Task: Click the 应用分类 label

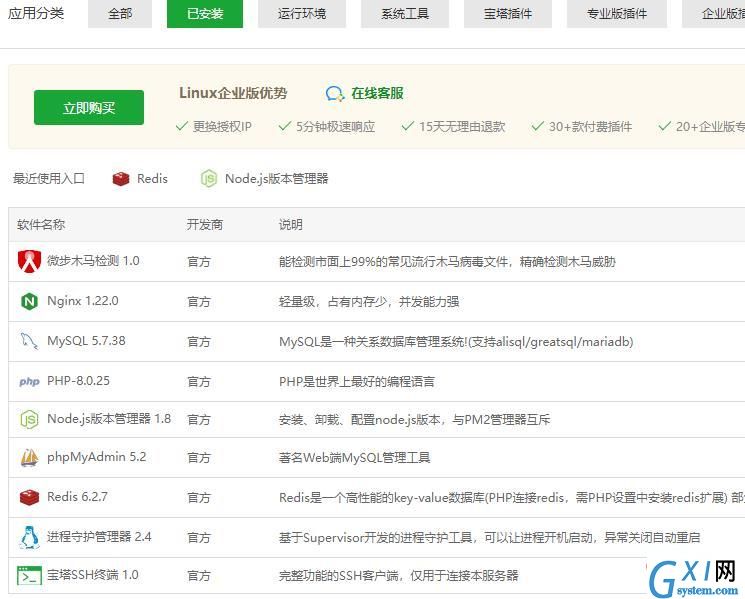Action: [x=36, y=13]
